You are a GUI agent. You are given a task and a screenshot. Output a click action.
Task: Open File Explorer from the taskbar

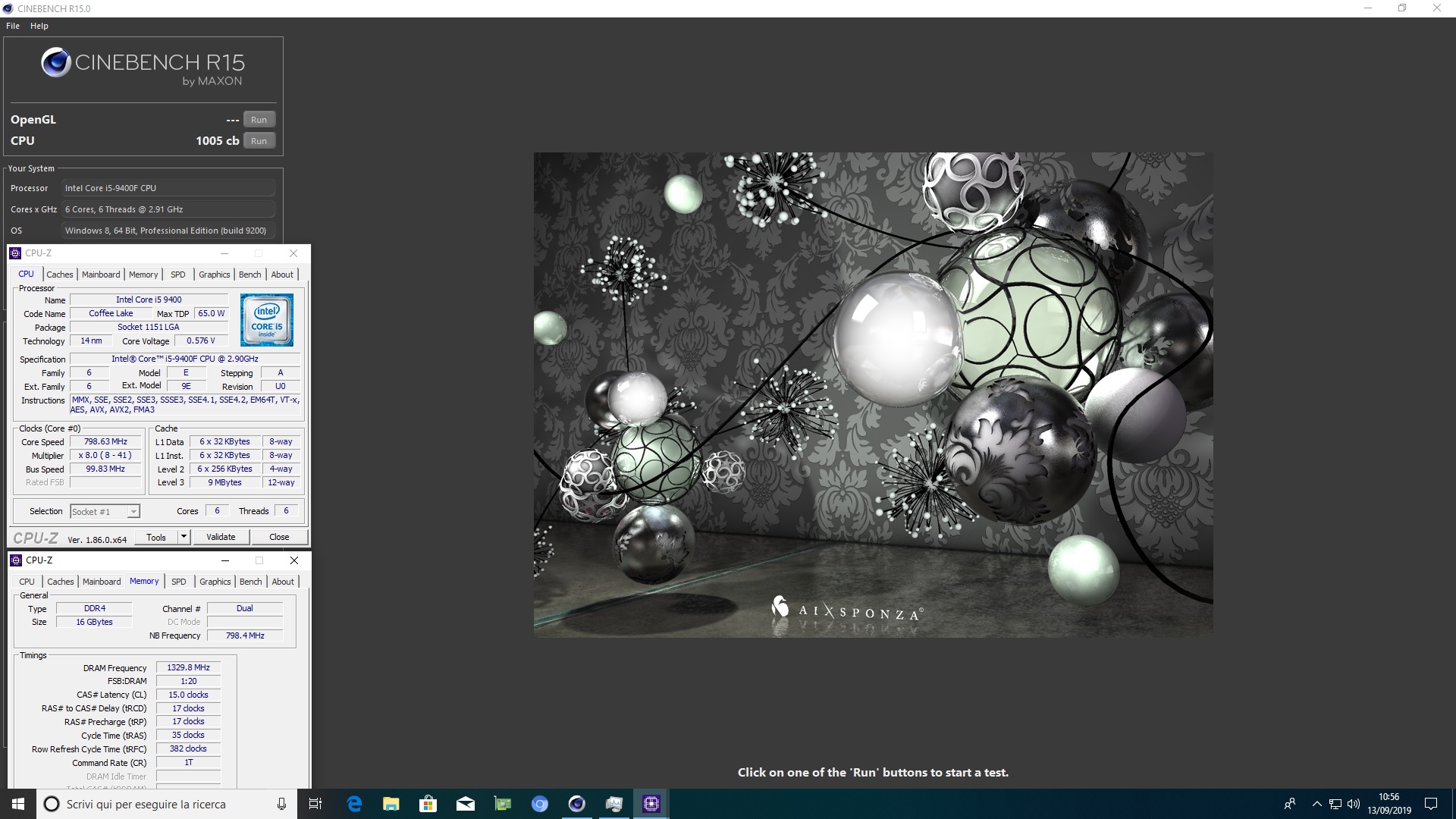pyautogui.click(x=391, y=804)
